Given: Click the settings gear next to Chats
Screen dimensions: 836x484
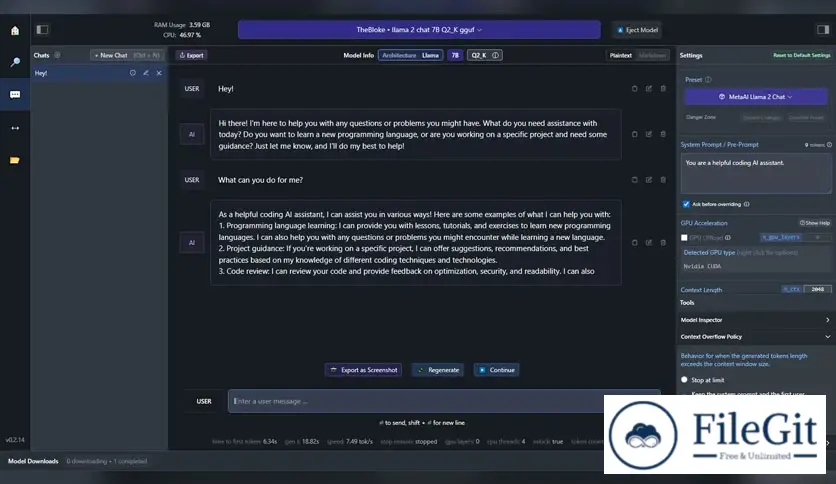Looking at the screenshot, I should 57,55.
